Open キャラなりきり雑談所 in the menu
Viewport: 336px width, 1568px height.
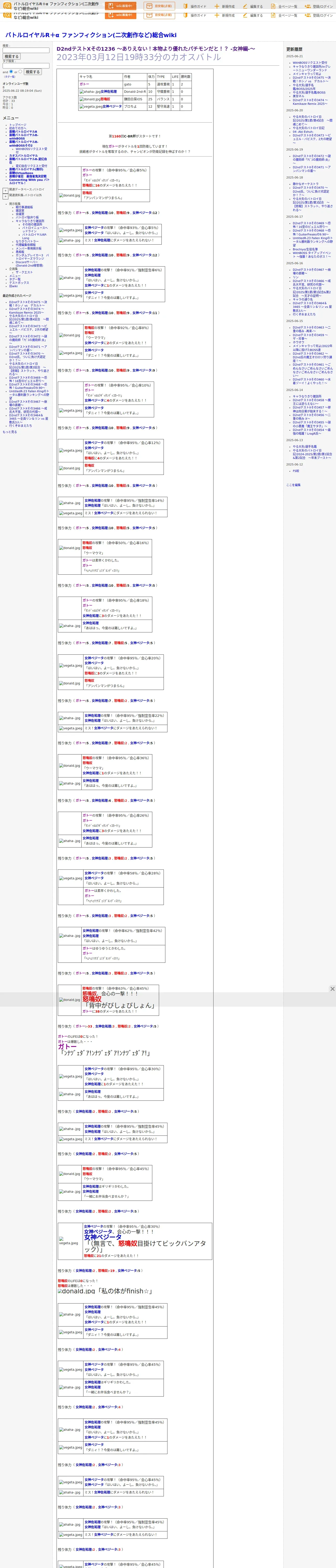pyautogui.click(x=30, y=221)
